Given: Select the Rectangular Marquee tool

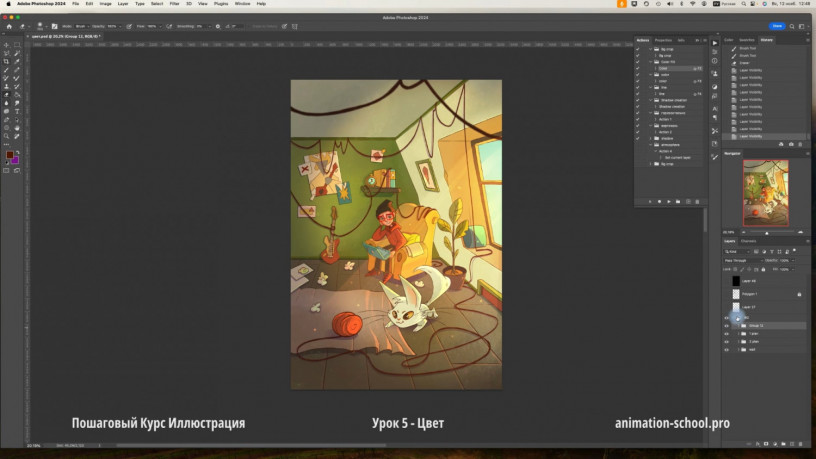Looking at the screenshot, I should pos(17,45).
